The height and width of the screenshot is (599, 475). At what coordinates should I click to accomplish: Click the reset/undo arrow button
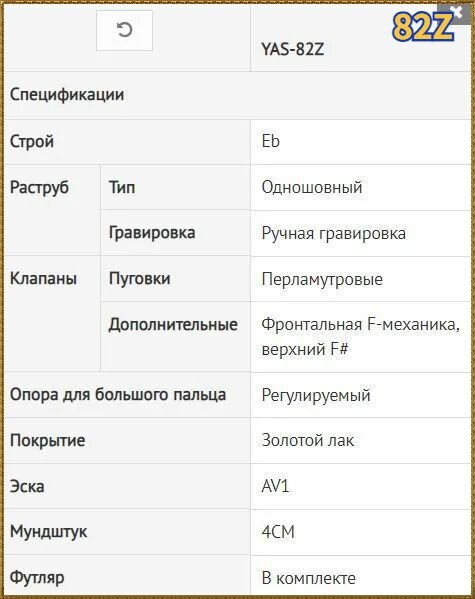coord(124,30)
